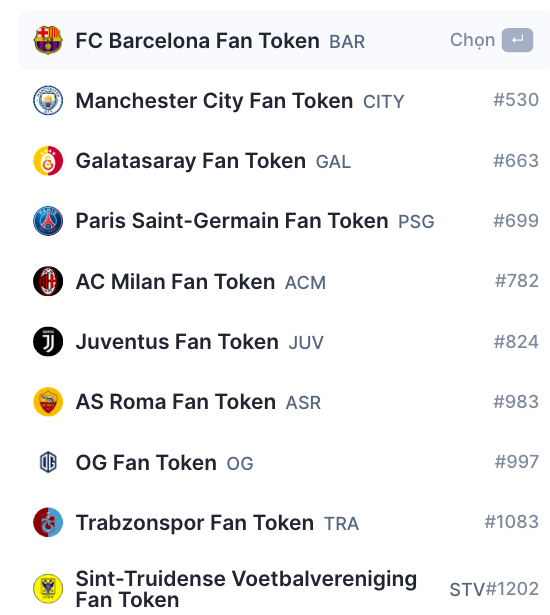Click the Enter key icon beside Chọn
The height and width of the screenshot is (615, 550).
point(517,40)
